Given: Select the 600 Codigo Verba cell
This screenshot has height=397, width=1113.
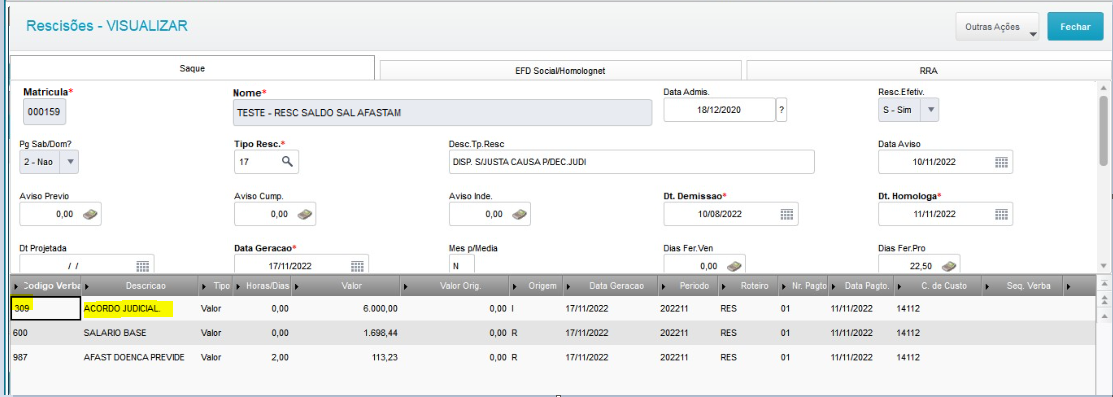Looking at the screenshot, I should (x=47, y=333).
